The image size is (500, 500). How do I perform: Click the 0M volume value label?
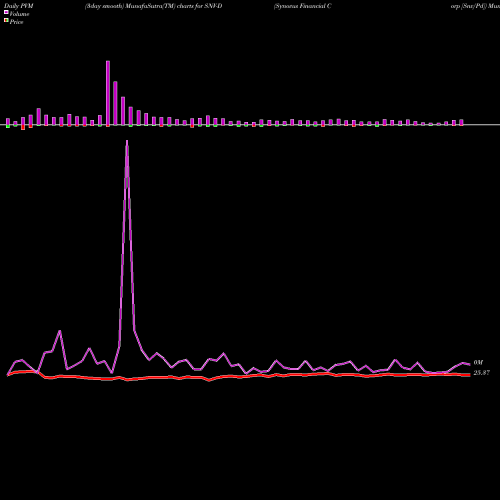478,362
